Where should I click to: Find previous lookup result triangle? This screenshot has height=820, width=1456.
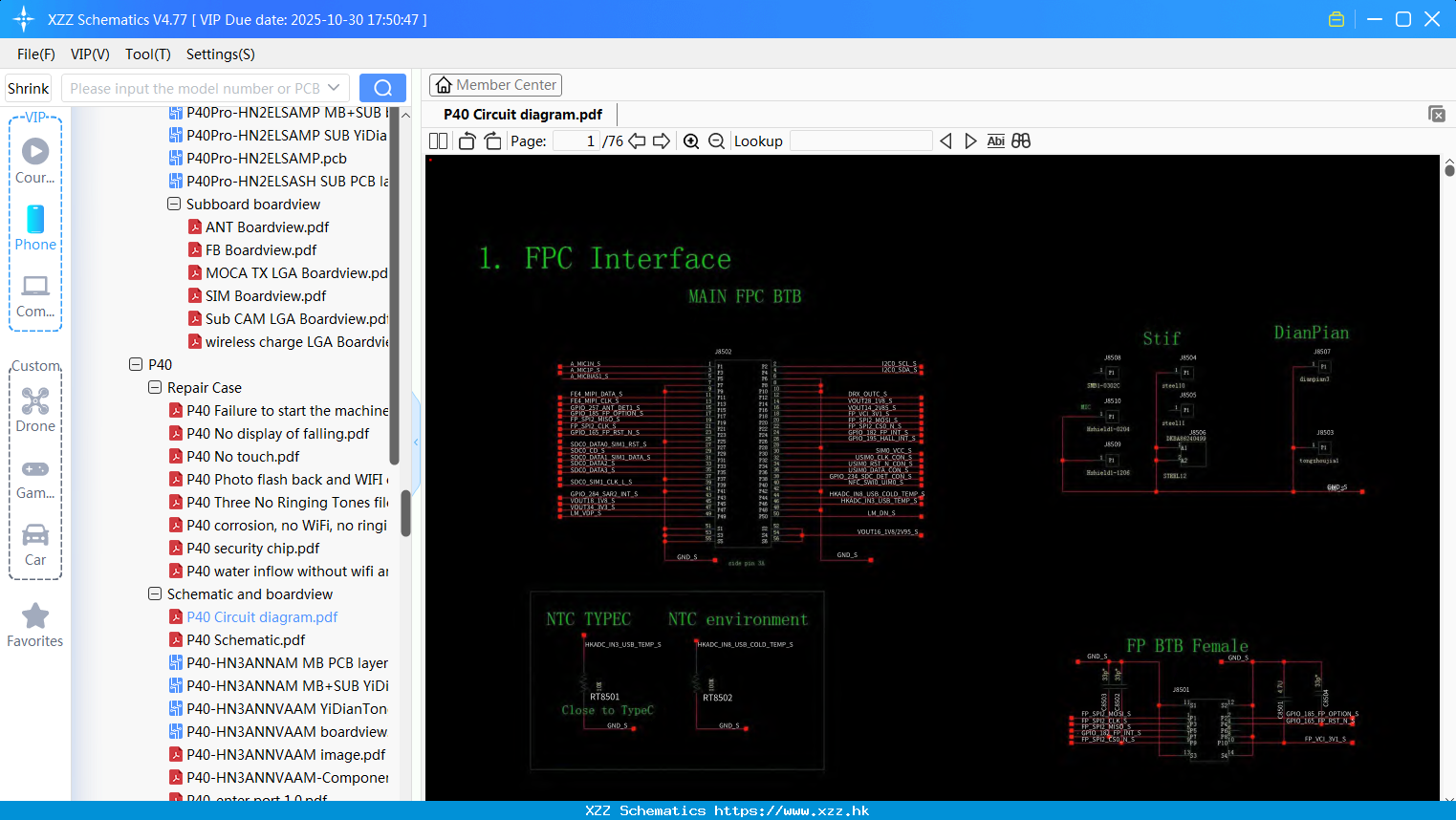click(x=945, y=141)
